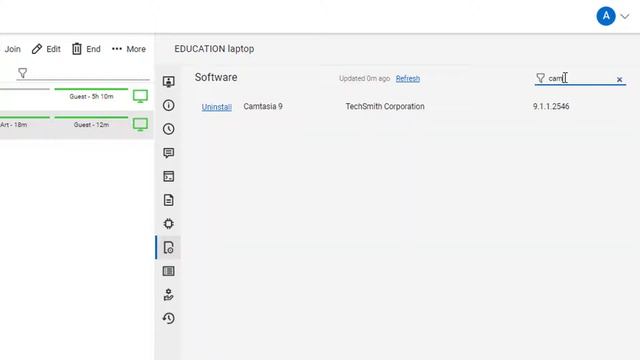Open the Event log list tab icon
This screenshot has width=640, height=360.
click(169, 271)
